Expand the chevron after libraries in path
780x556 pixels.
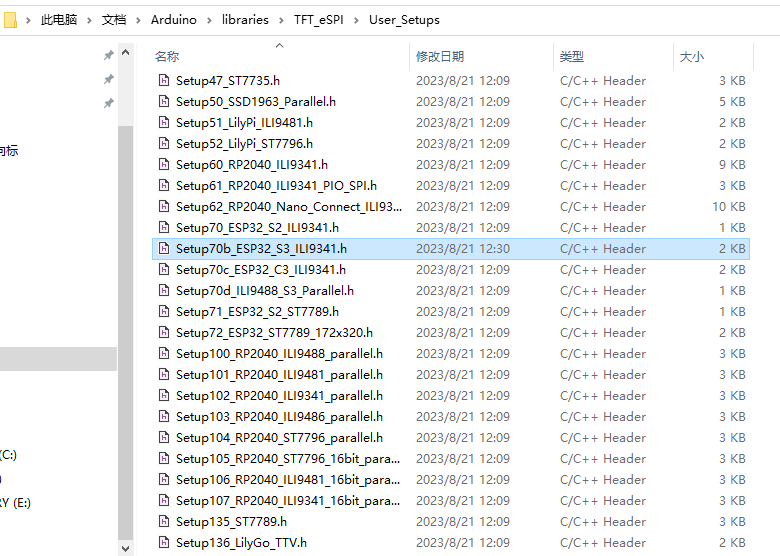click(281, 20)
